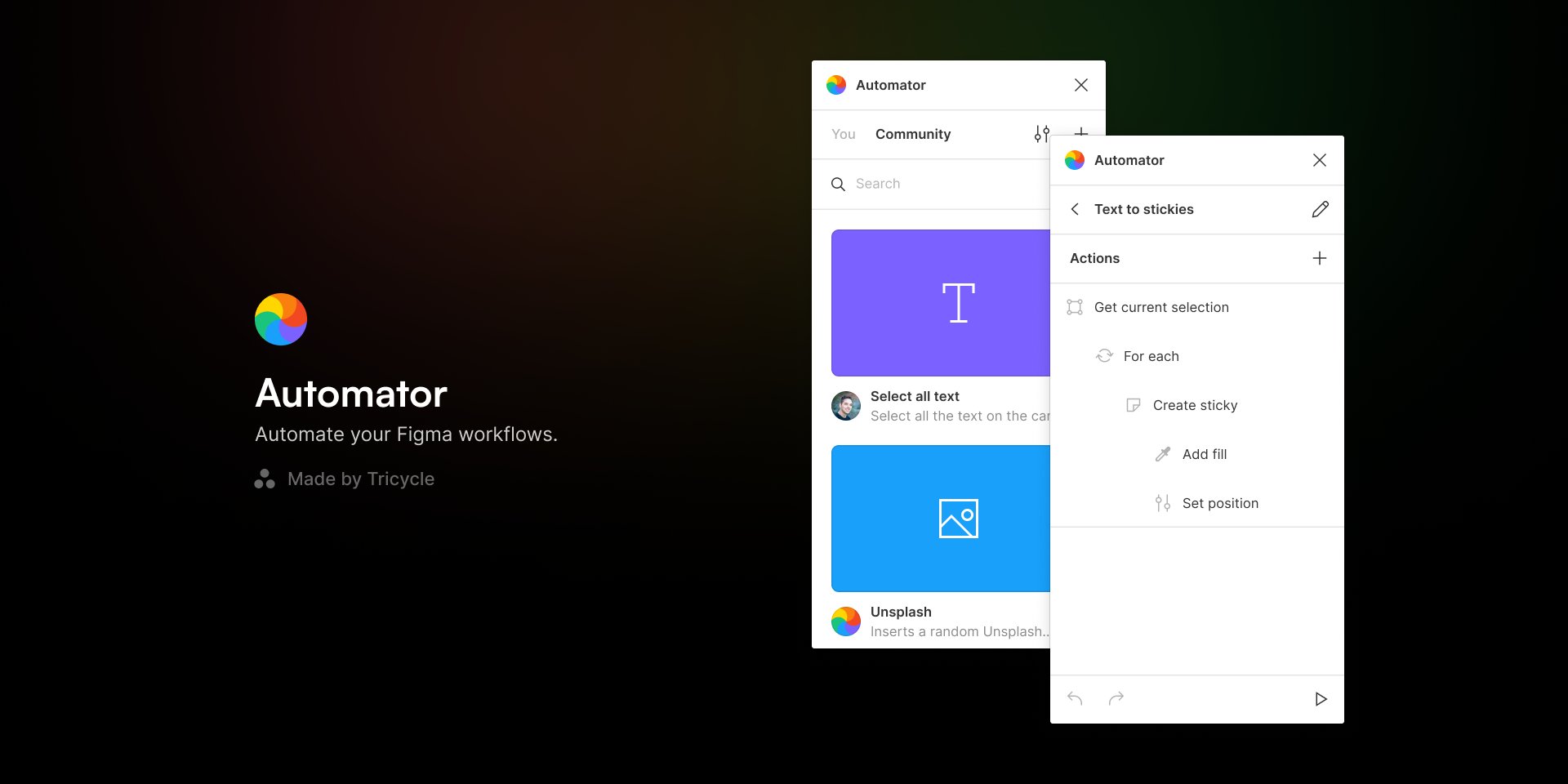Run the Text to stickies automation
The width and height of the screenshot is (1568, 784).
coord(1321,699)
